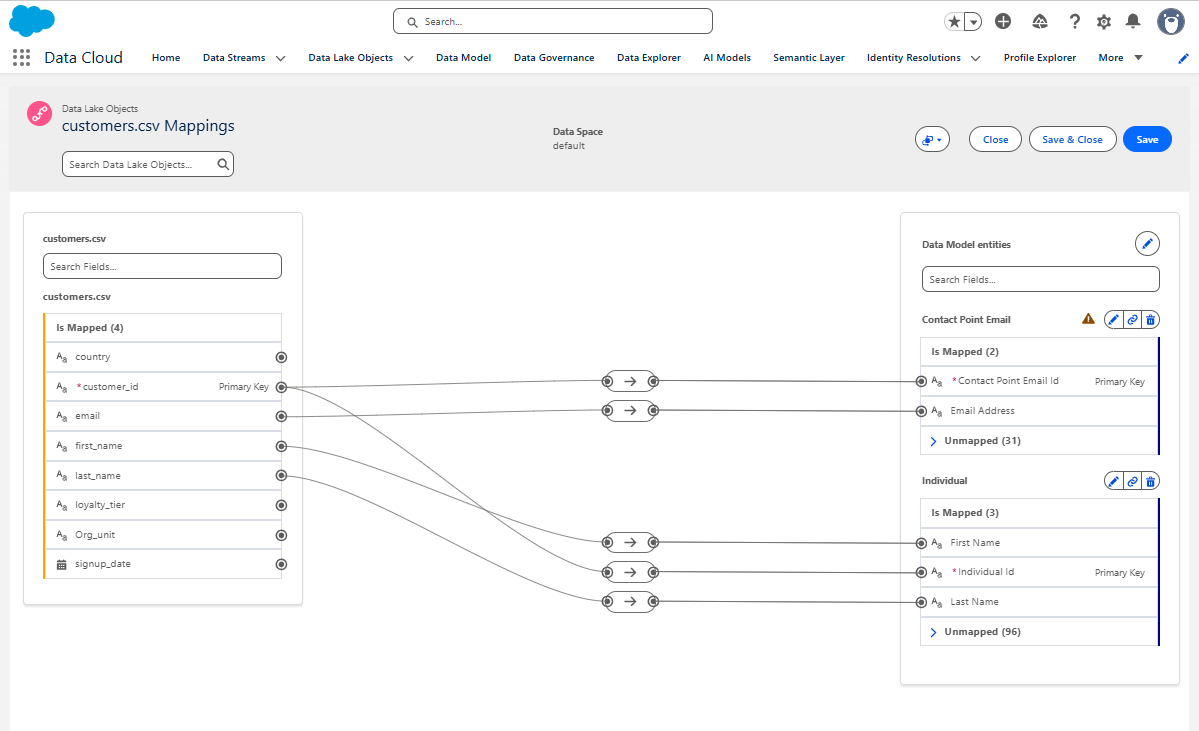
Task: Open the Trailhead guidance icon
Action: click(x=1040, y=21)
